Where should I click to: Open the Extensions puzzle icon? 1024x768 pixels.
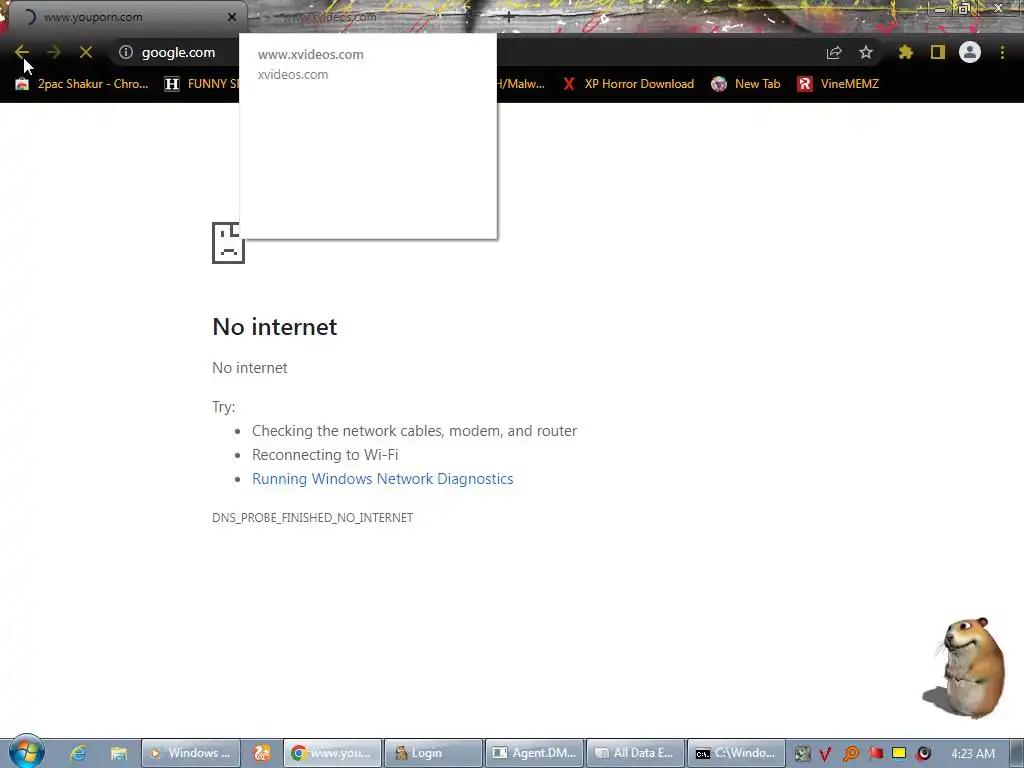click(x=906, y=52)
